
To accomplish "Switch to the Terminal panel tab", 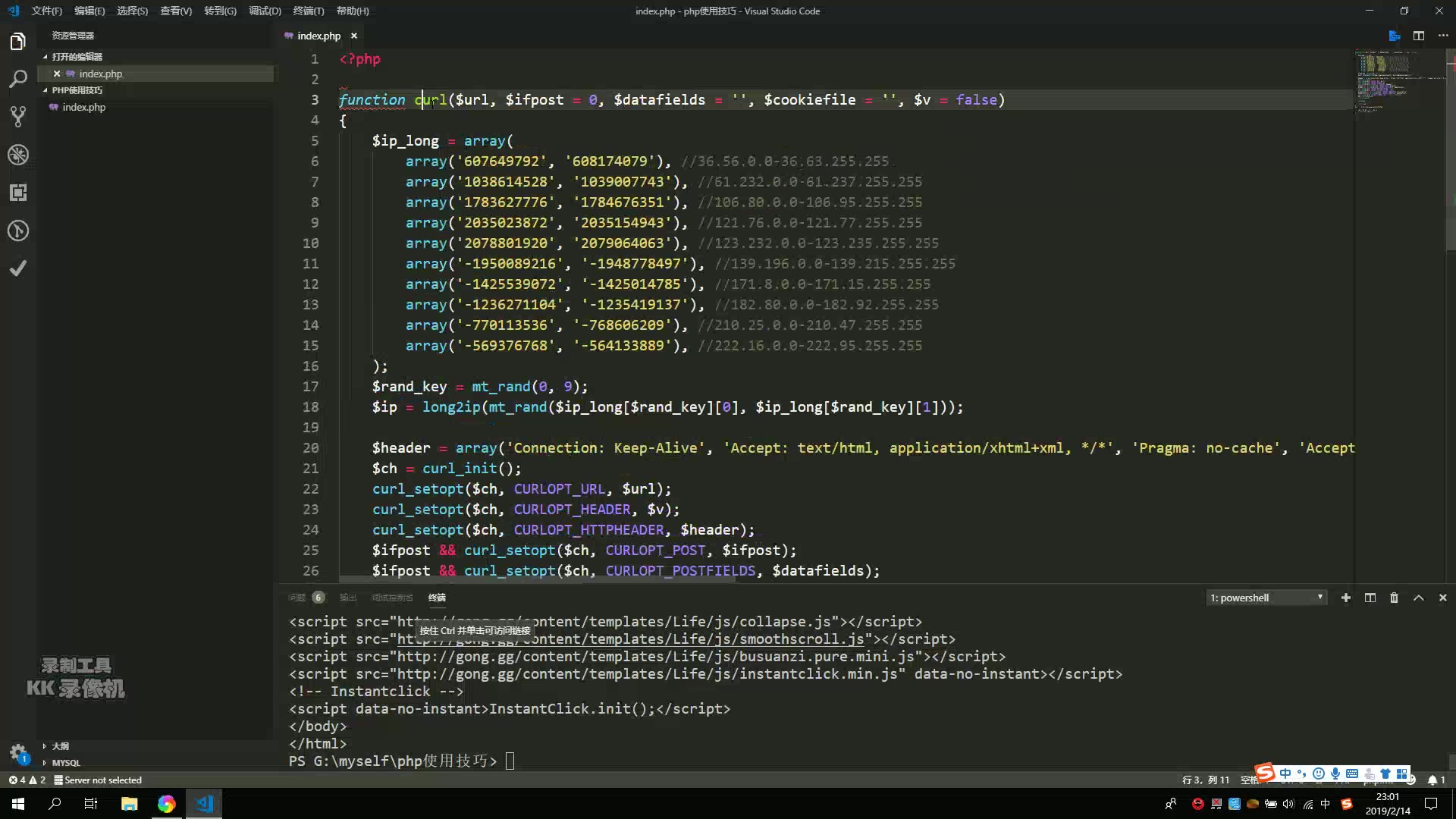I will pyautogui.click(x=437, y=598).
